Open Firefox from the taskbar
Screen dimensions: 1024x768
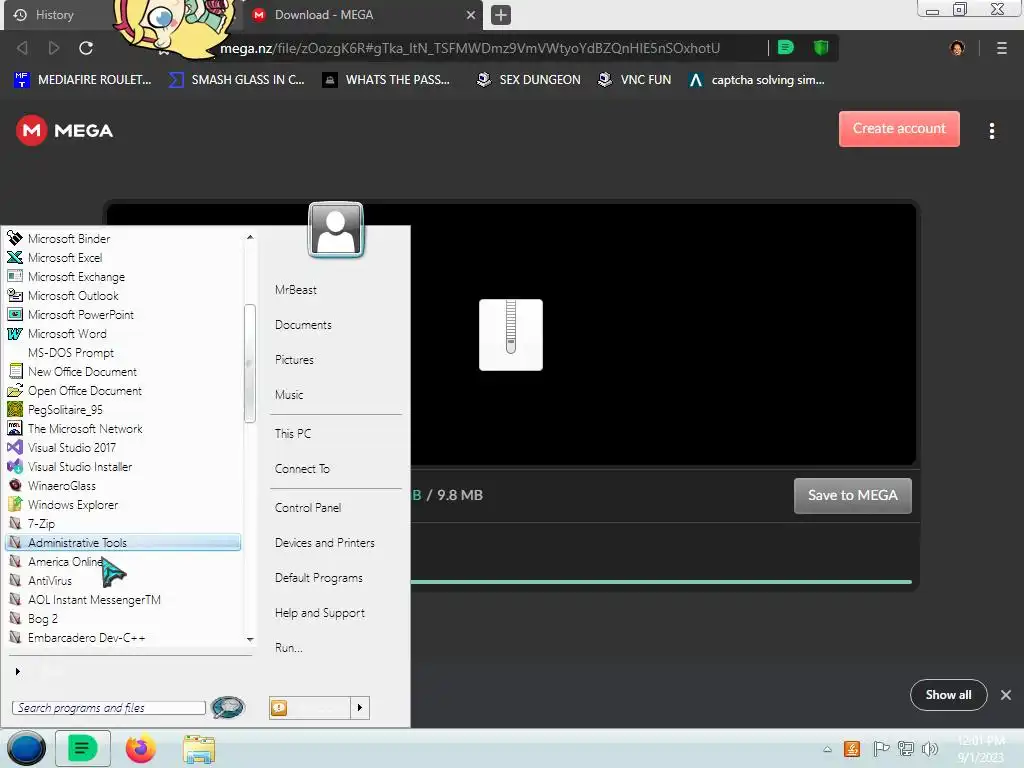[x=140, y=749]
